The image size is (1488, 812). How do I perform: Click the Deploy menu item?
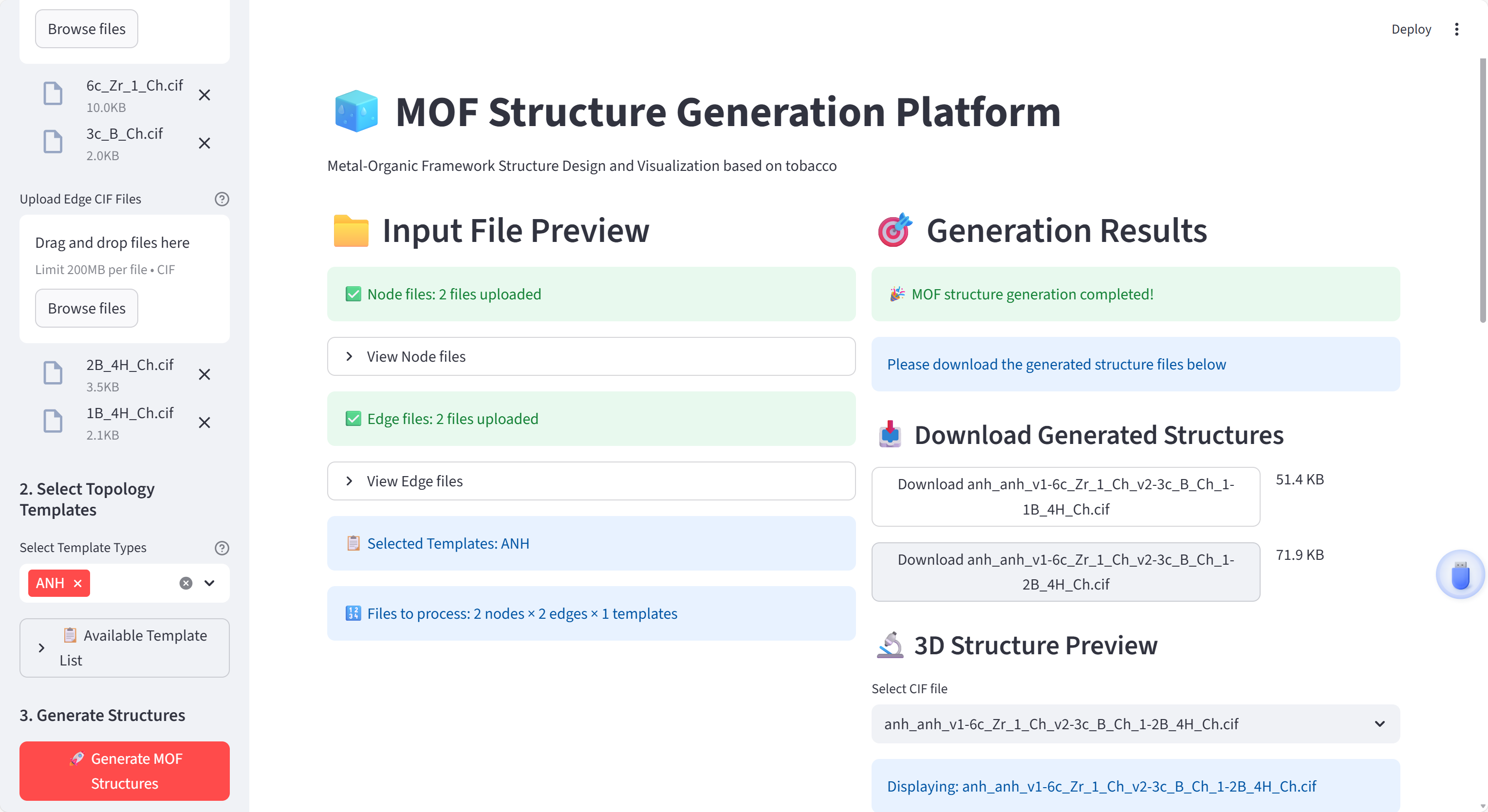tap(1411, 30)
